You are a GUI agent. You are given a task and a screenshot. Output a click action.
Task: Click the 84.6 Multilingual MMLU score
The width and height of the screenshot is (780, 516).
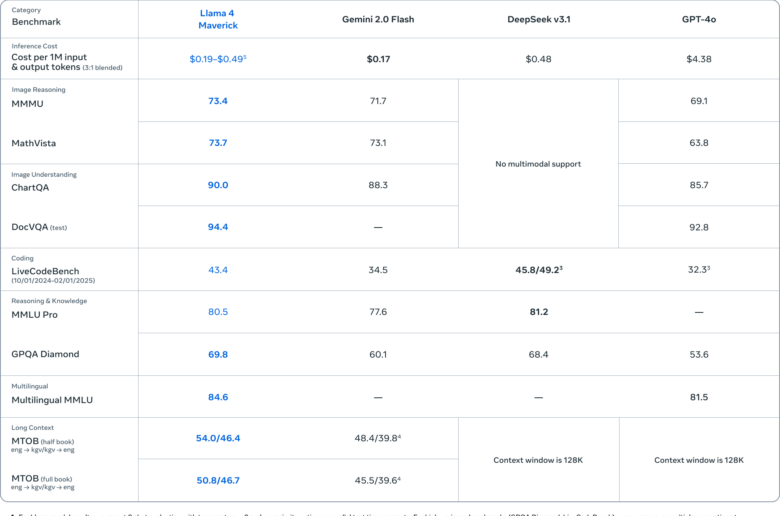tap(218, 397)
